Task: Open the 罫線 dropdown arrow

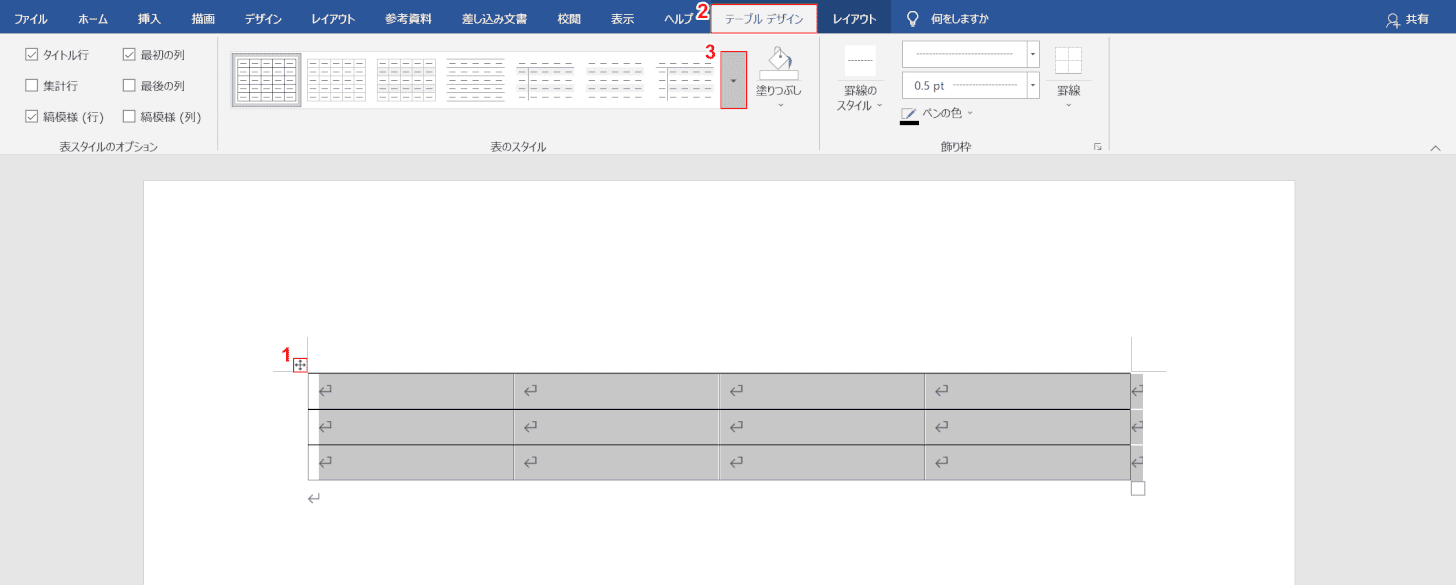Action: tap(1069, 104)
